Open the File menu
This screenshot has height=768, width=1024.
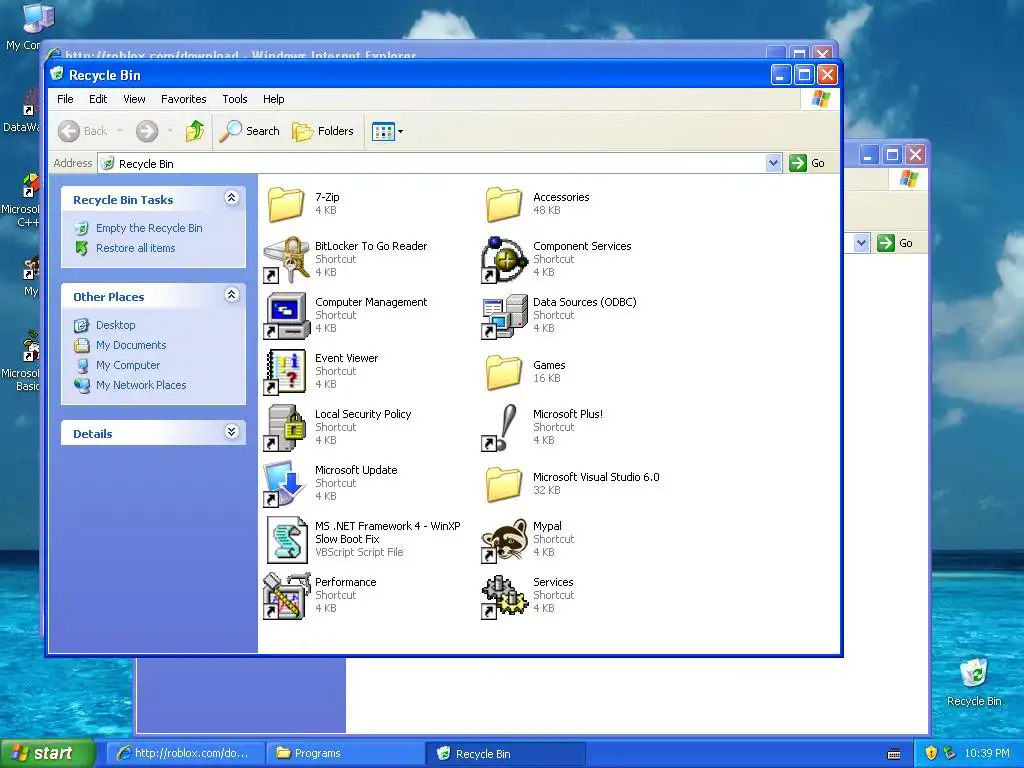[x=65, y=99]
